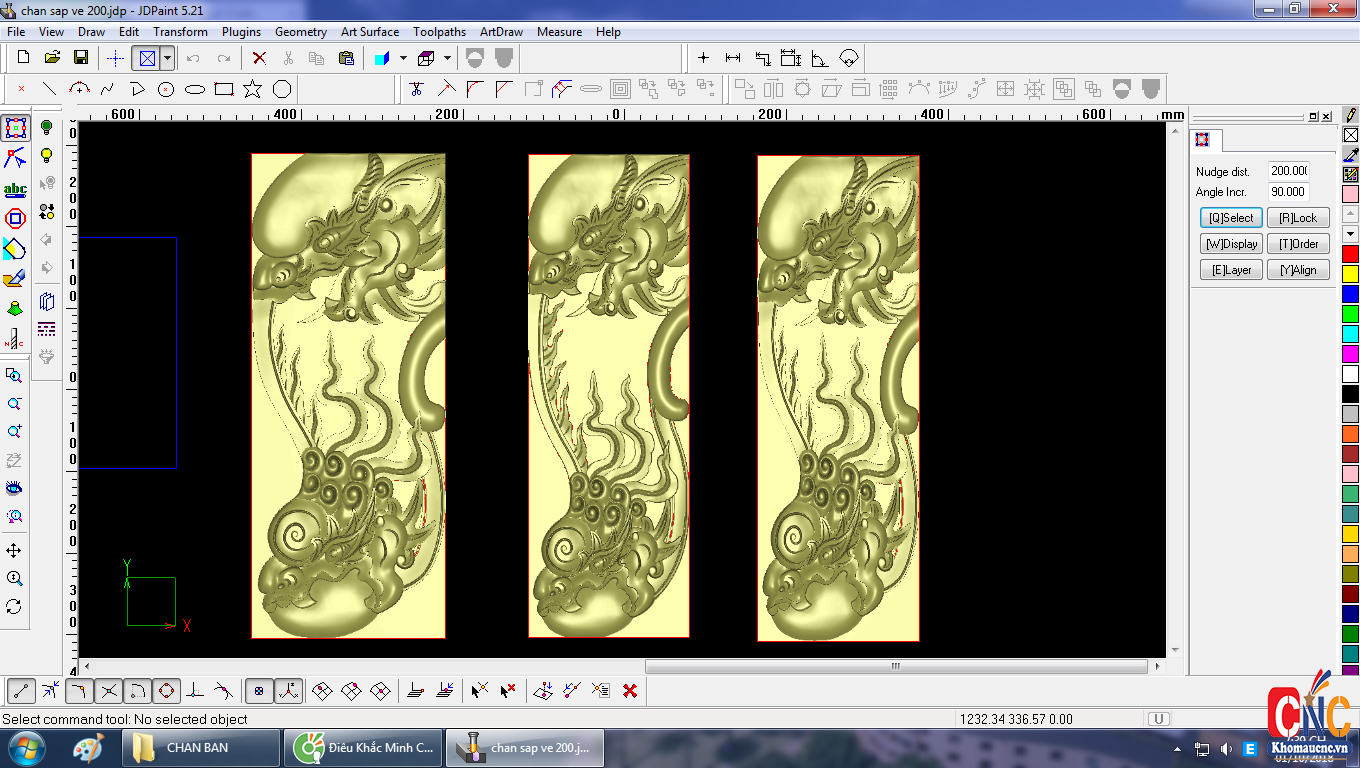Click the trim scissors tool icon
This screenshot has width=1360, height=768.
point(417,89)
